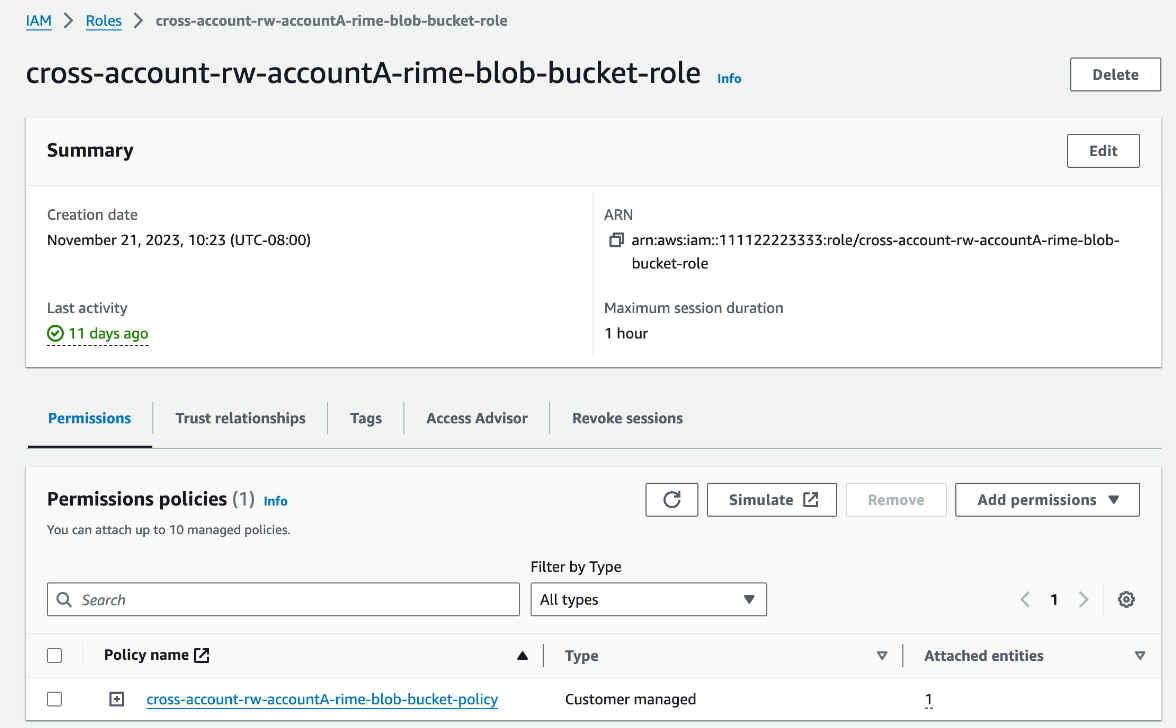Go to next page of policies
Image resolution: width=1176 pixels, height=728 pixels.
click(x=1083, y=599)
